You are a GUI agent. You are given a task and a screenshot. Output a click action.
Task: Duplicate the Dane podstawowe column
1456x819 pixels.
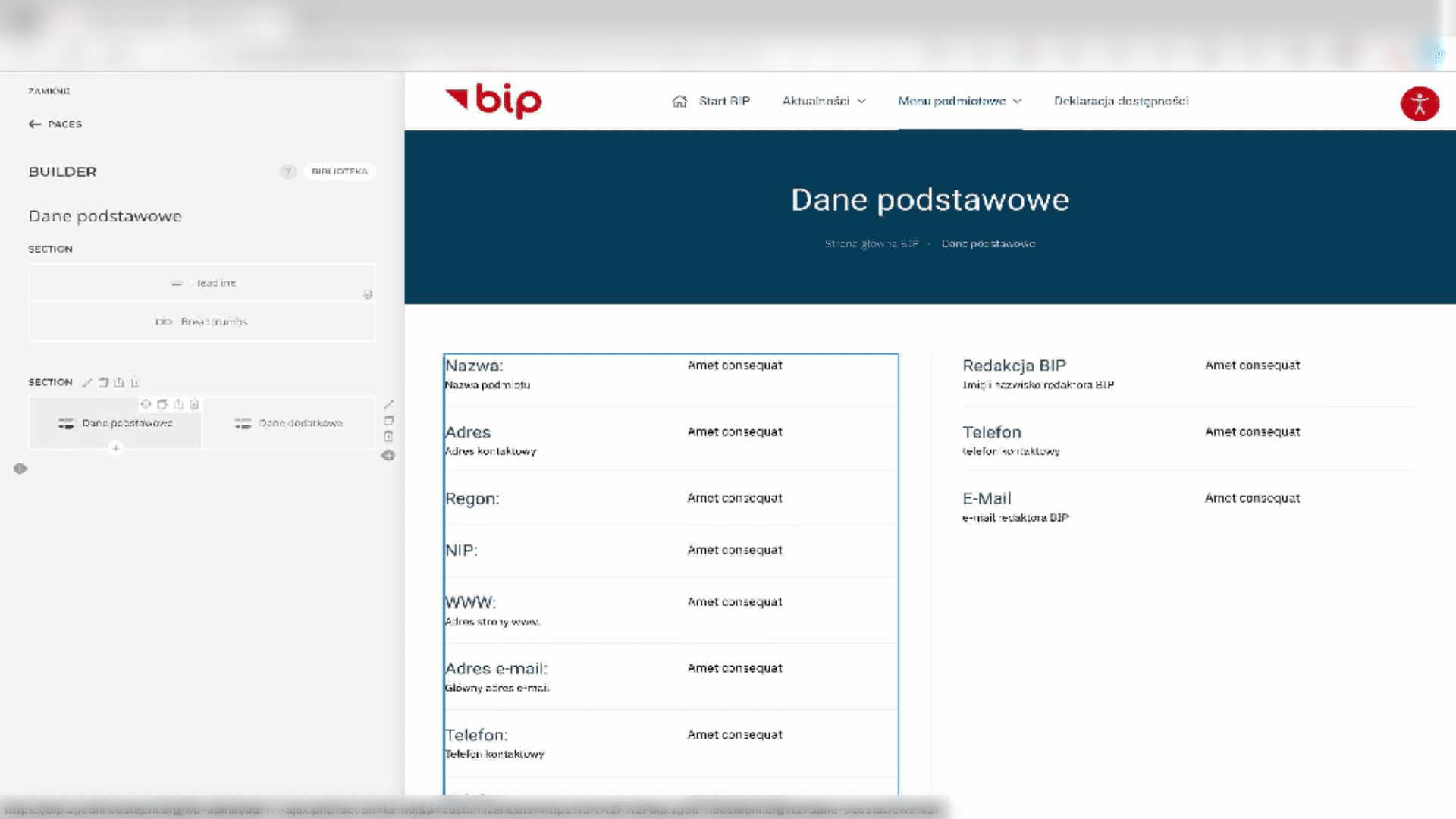tap(162, 404)
